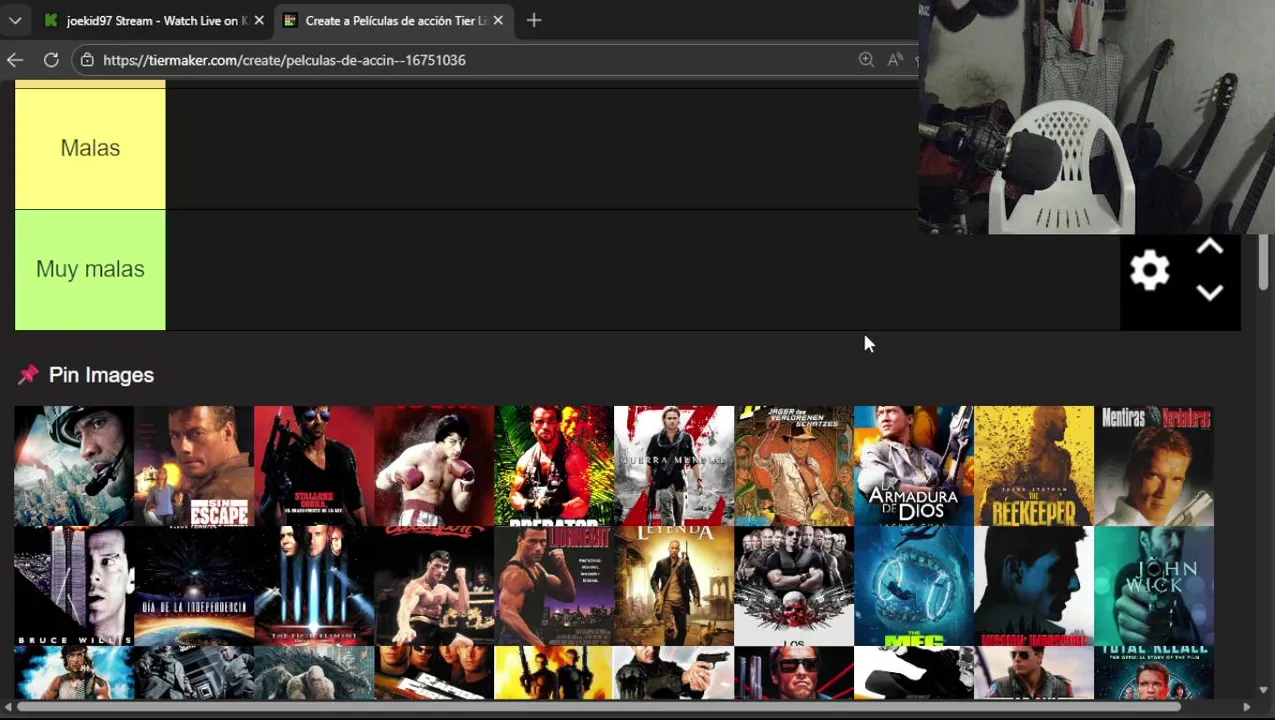Choose the Armadura de Dios poster

[x=914, y=466]
